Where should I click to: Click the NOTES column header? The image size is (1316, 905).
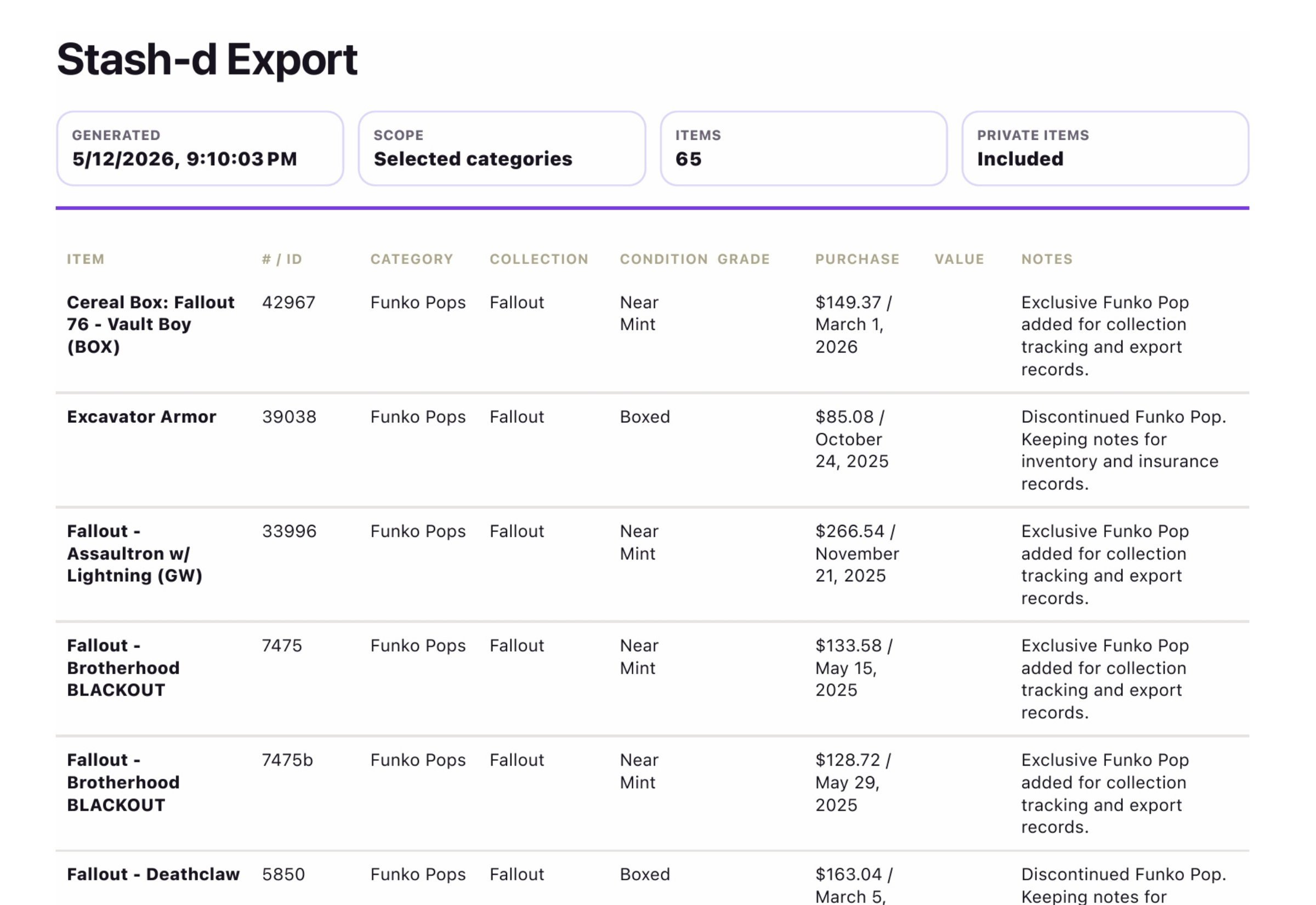[x=1047, y=259]
